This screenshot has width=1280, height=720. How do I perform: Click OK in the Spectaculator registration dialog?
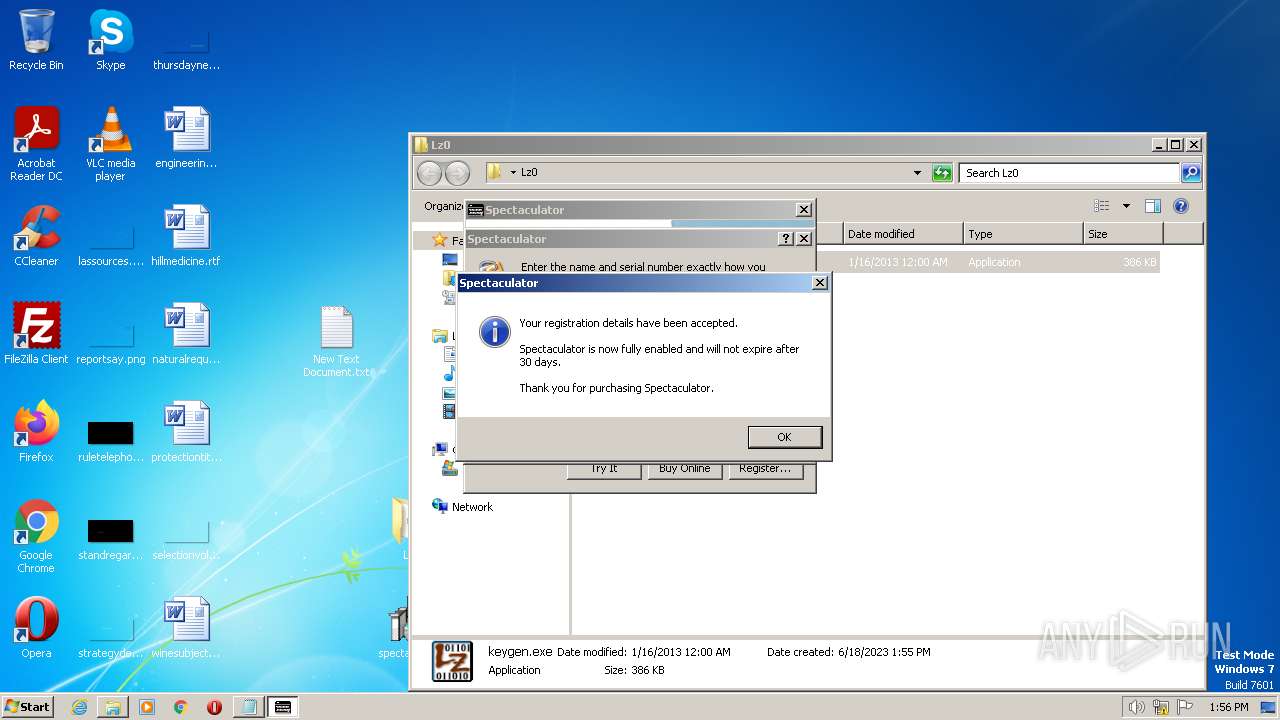(785, 437)
